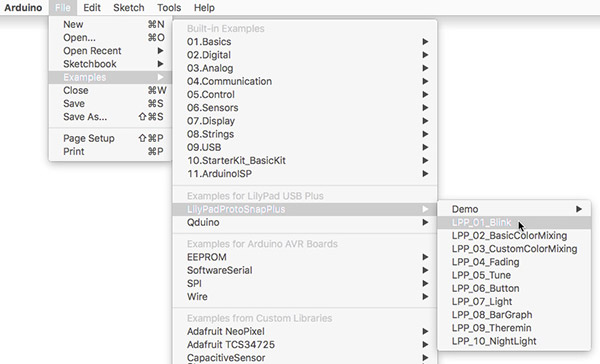The height and width of the screenshot is (364, 600).
Task: Choose Save from the File menu
Action: (110, 103)
